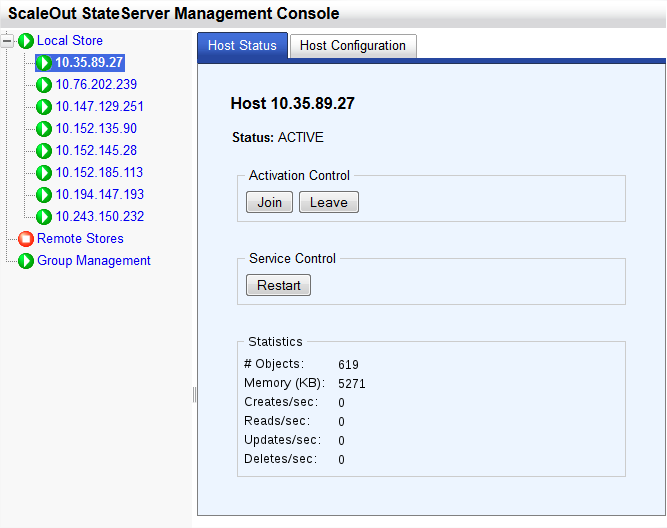Click the Creates/sec label

click(x=281, y=402)
